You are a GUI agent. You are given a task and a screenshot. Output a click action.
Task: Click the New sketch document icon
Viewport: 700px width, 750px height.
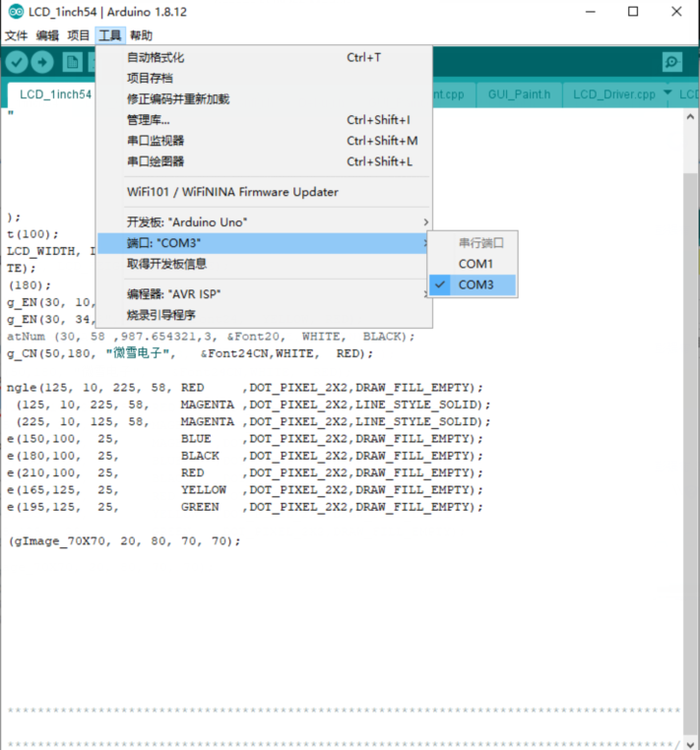(72, 62)
